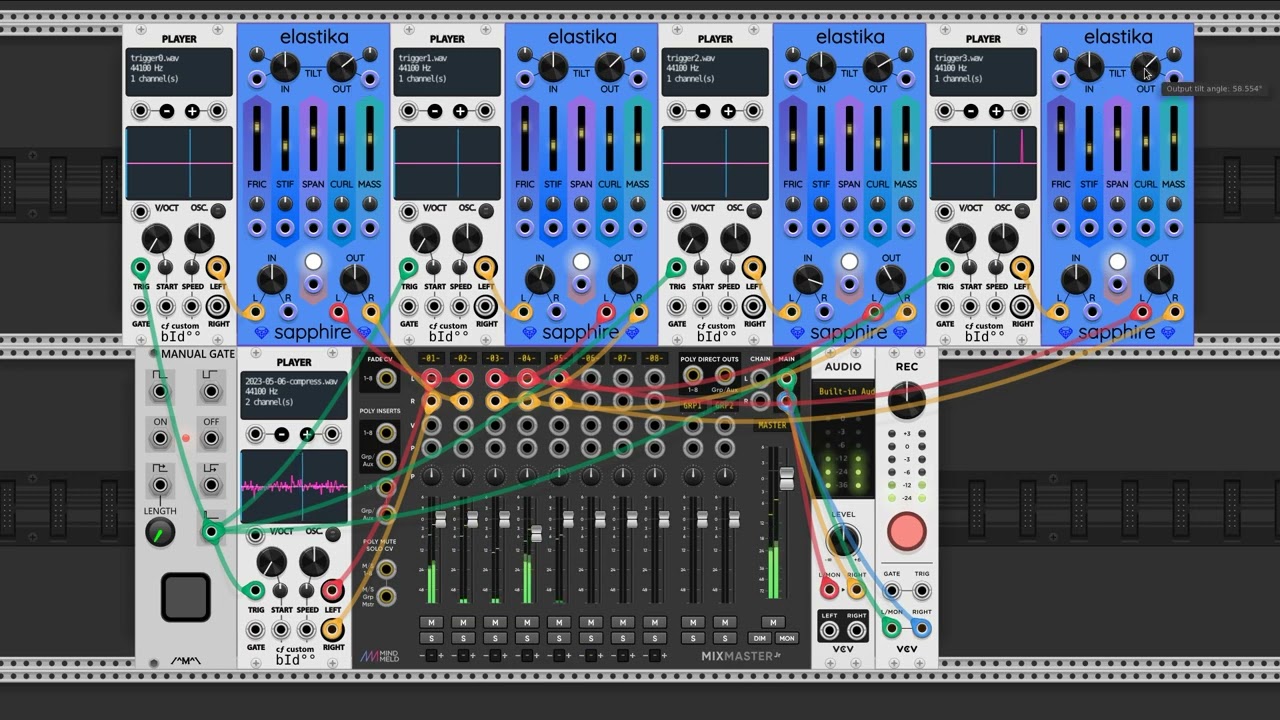Toggle power button on the first Elastika module
The width and height of the screenshot is (1280, 720).
tap(313, 262)
